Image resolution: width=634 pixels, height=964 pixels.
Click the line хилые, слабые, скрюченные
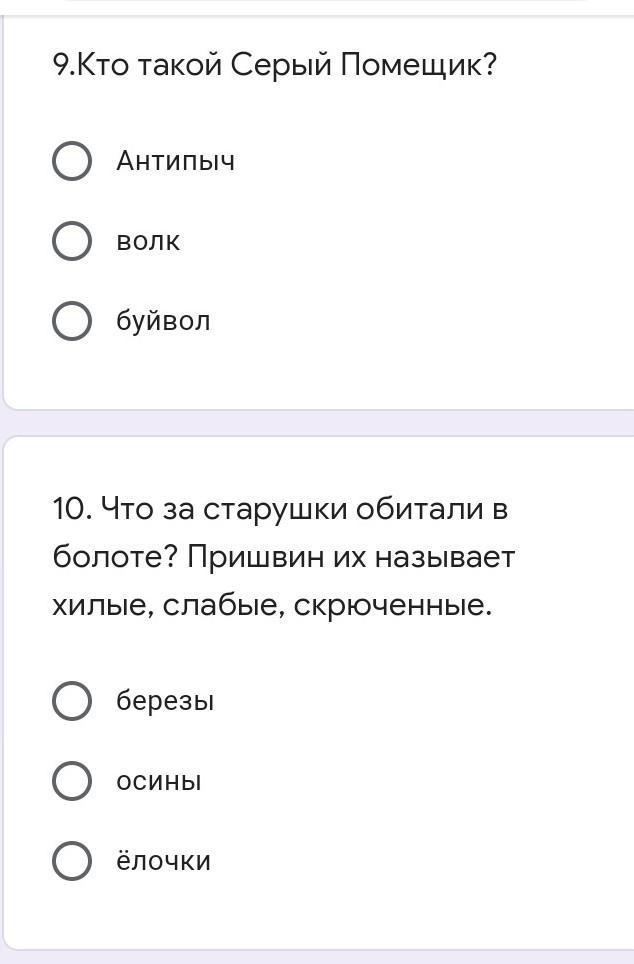coord(272,606)
